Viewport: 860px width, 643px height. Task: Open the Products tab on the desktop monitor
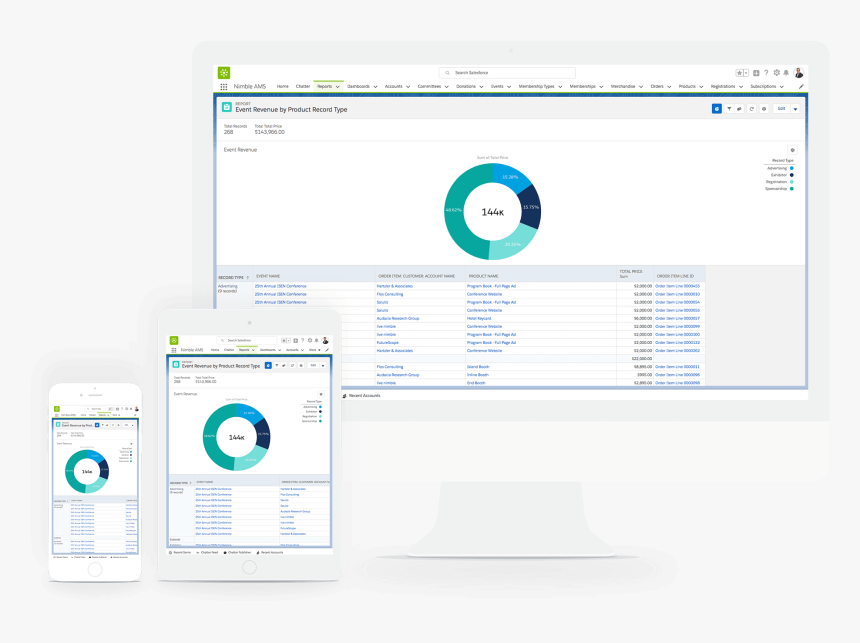(x=687, y=87)
